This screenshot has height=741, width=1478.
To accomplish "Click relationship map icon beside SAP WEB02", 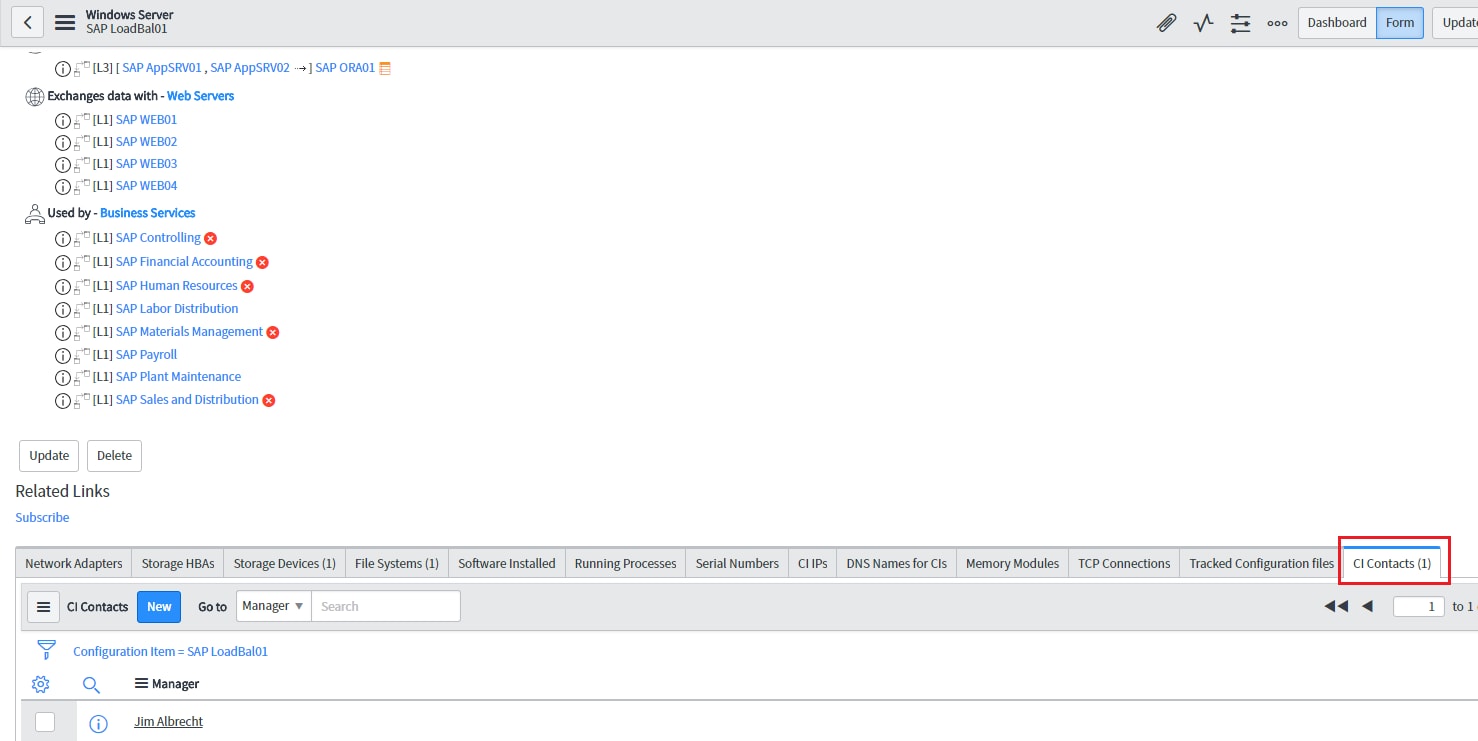I will [82, 142].
